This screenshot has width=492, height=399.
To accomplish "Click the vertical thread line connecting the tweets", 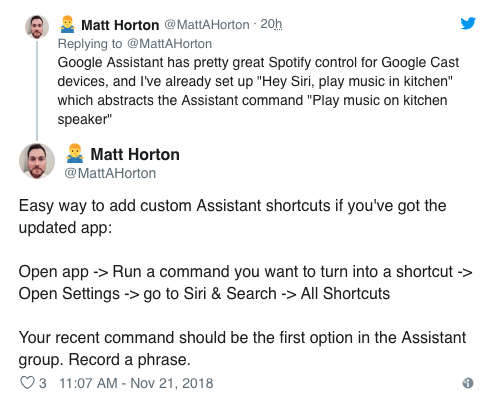I will click(37, 91).
